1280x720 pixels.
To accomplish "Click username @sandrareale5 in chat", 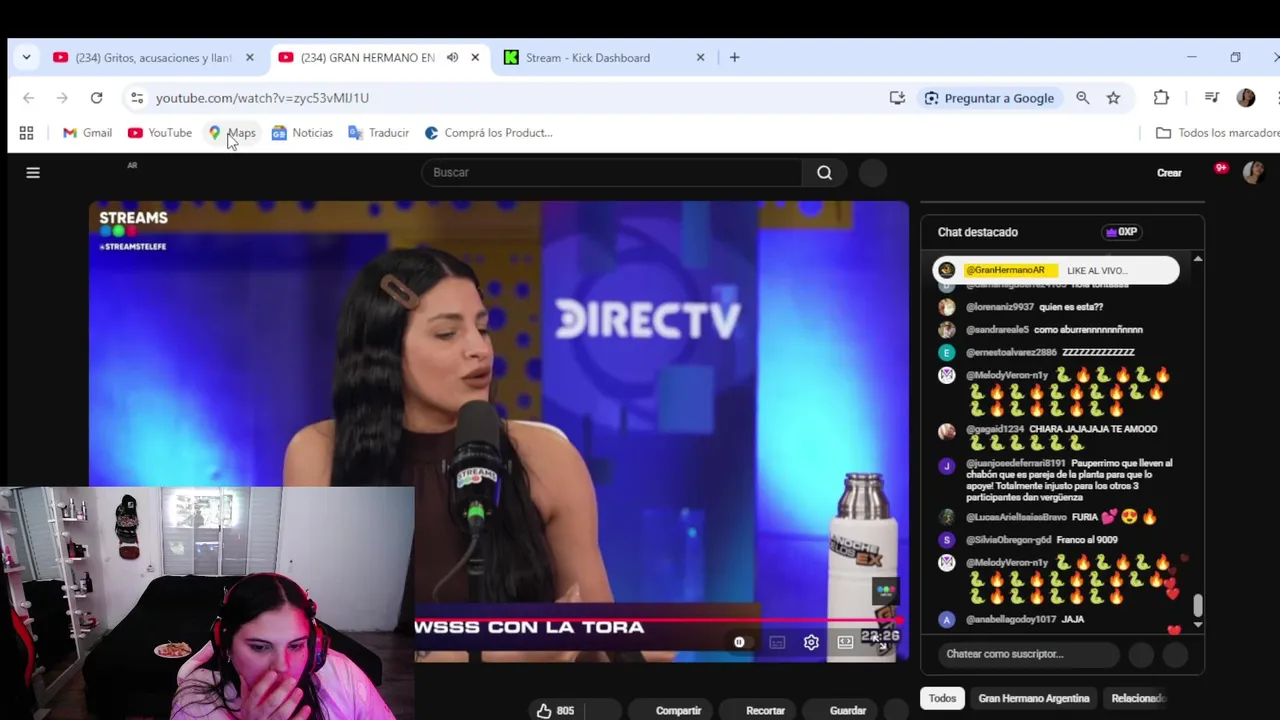I will coord(998,330).
